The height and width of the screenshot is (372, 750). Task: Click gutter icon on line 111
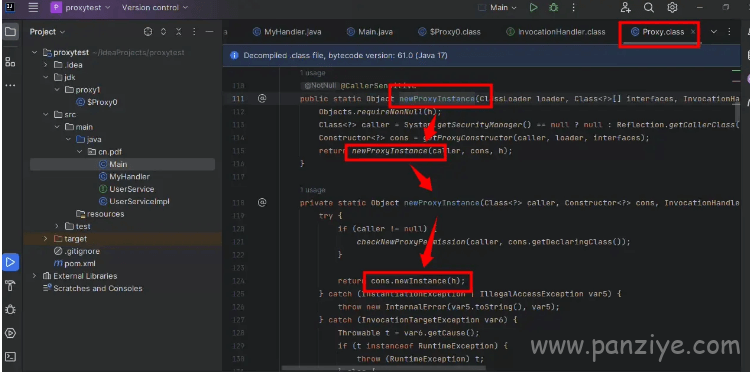click(262, 99)
